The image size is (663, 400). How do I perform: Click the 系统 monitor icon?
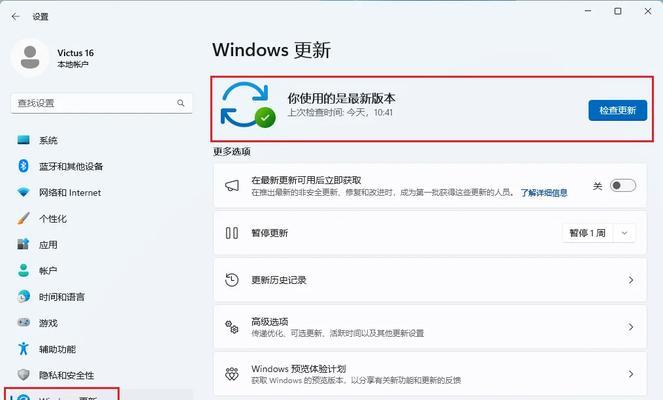pyautogui.click(x=23, y=140)
